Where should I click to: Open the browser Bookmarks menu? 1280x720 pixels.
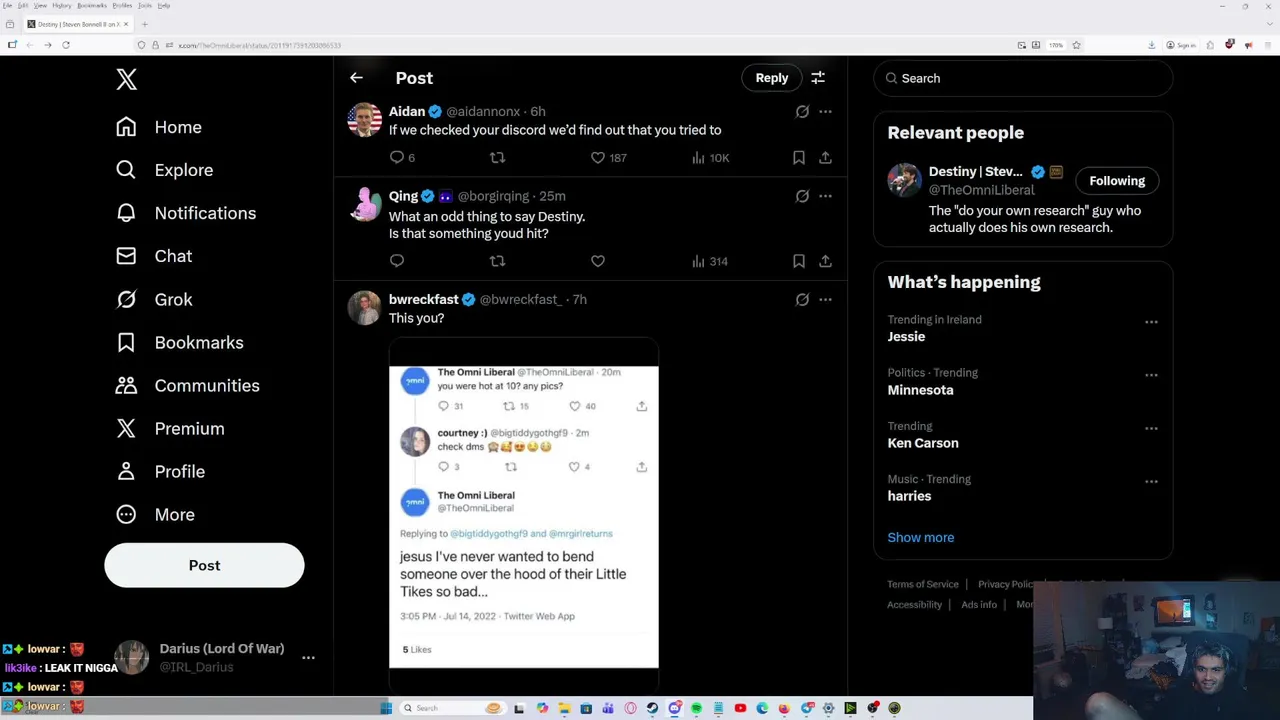coord(91,5)
